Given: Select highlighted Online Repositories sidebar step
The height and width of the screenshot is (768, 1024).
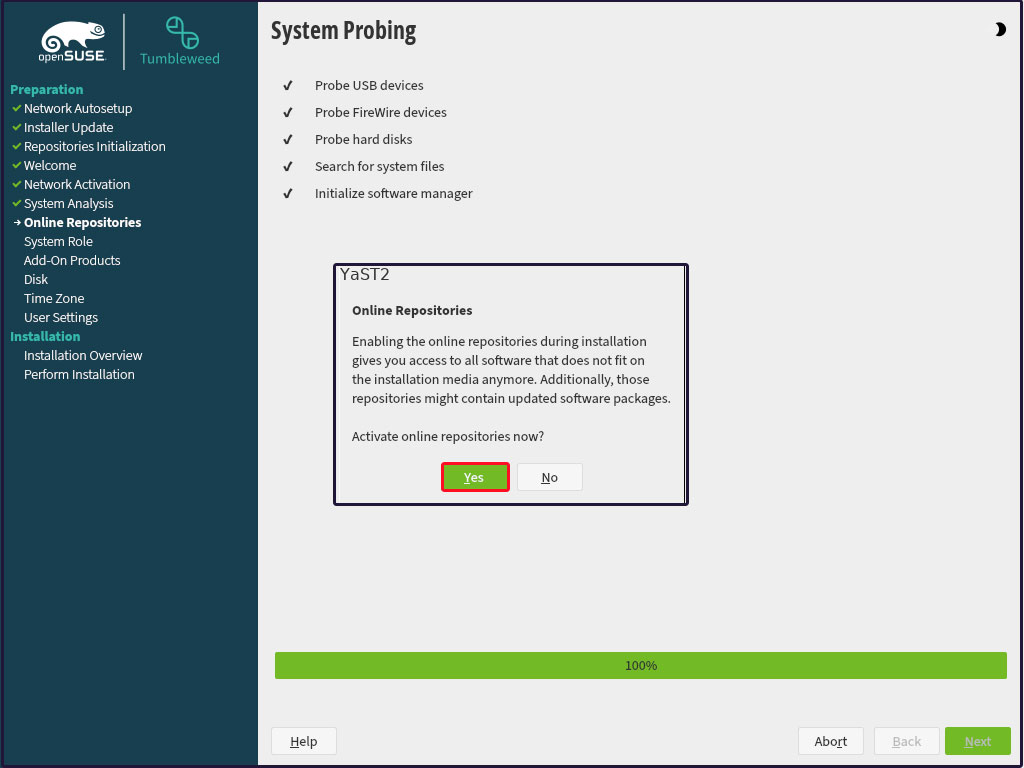Looking at the screenshot, I should tap(82, 222).
